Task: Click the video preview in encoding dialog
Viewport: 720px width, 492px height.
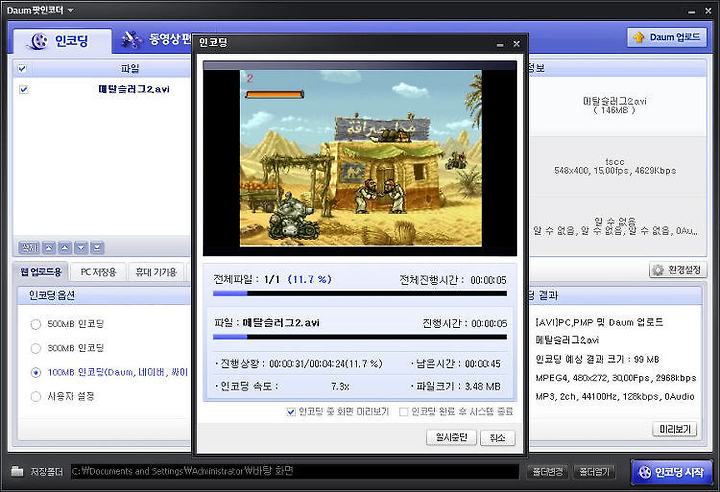Action: click(x=360, y=158)
